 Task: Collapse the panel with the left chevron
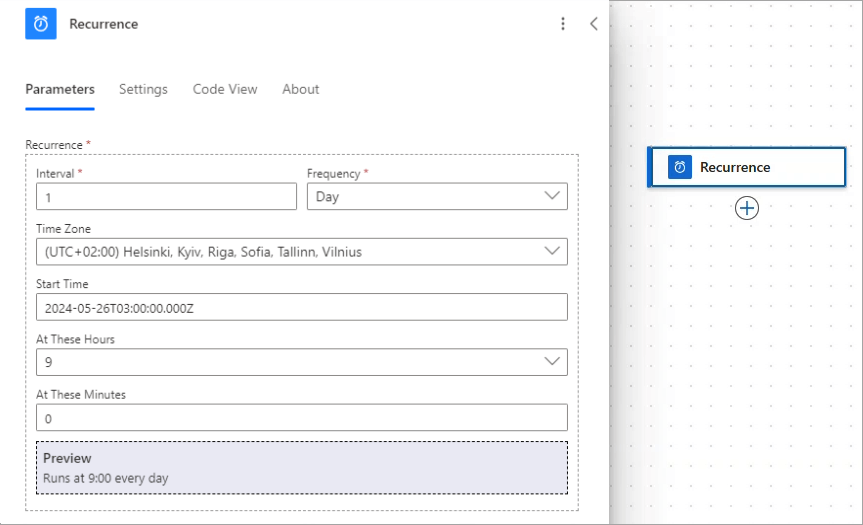tap(593, 24)
